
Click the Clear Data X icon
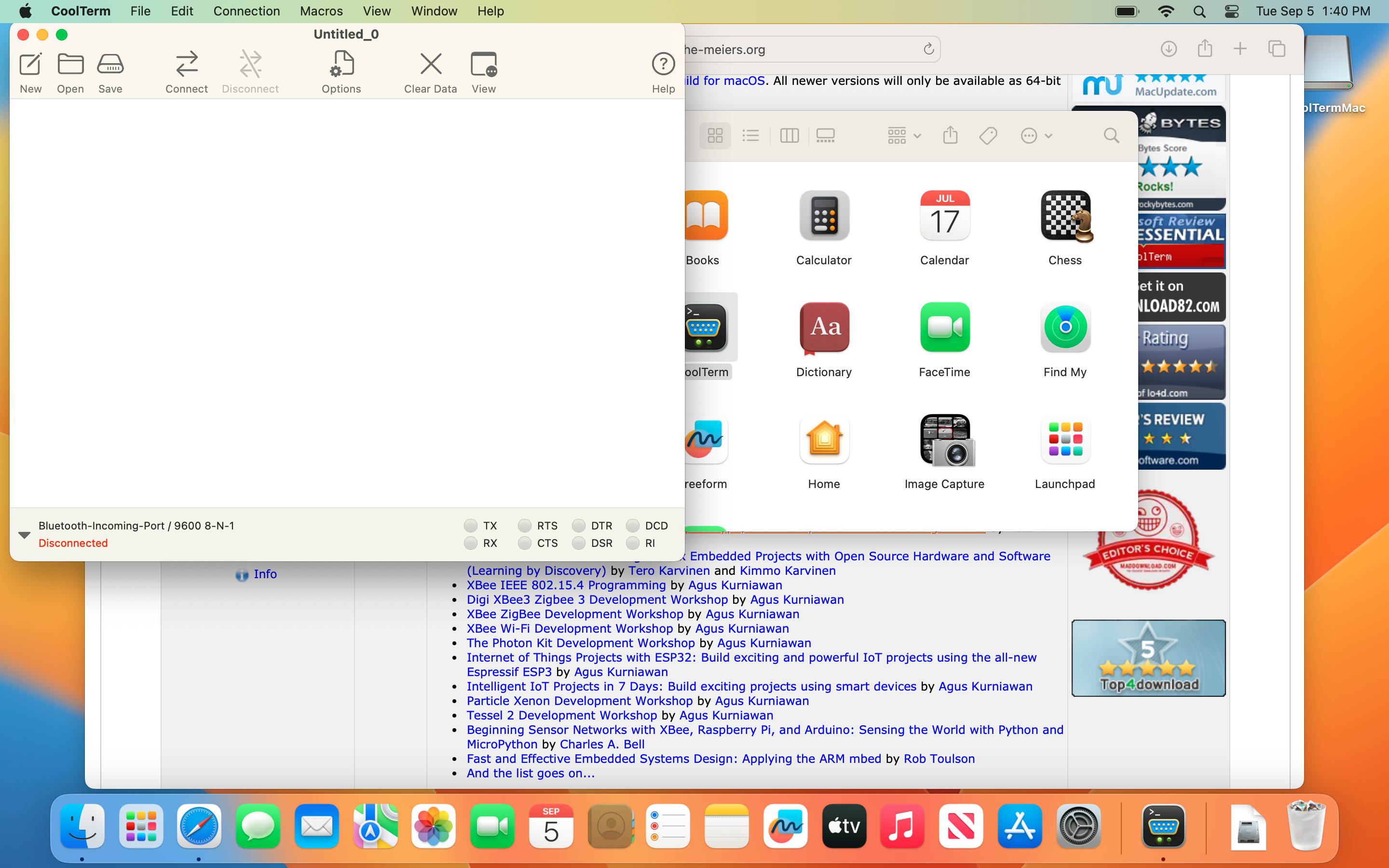point(431,65)
